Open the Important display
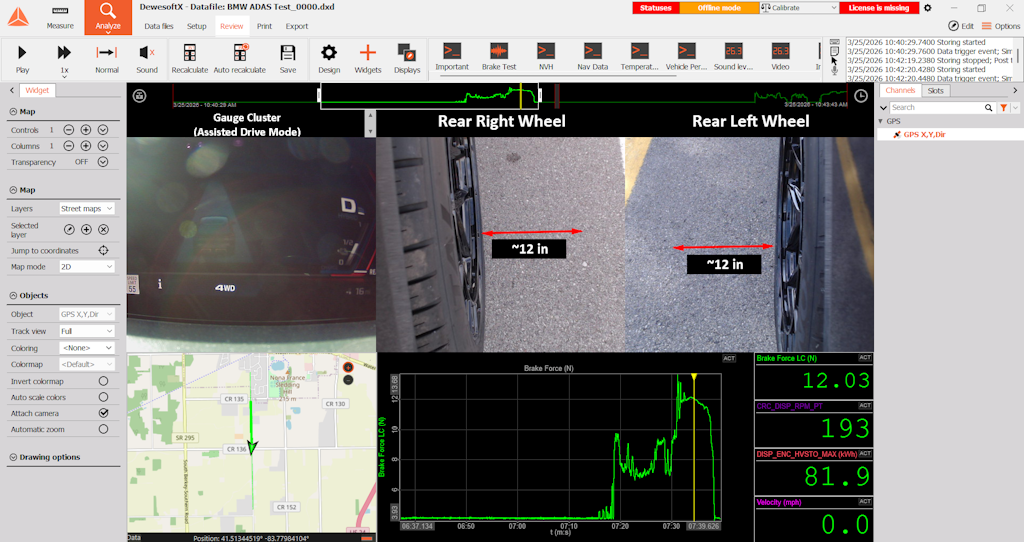Viewport: 1024px width, 542px height. [452, 57]
